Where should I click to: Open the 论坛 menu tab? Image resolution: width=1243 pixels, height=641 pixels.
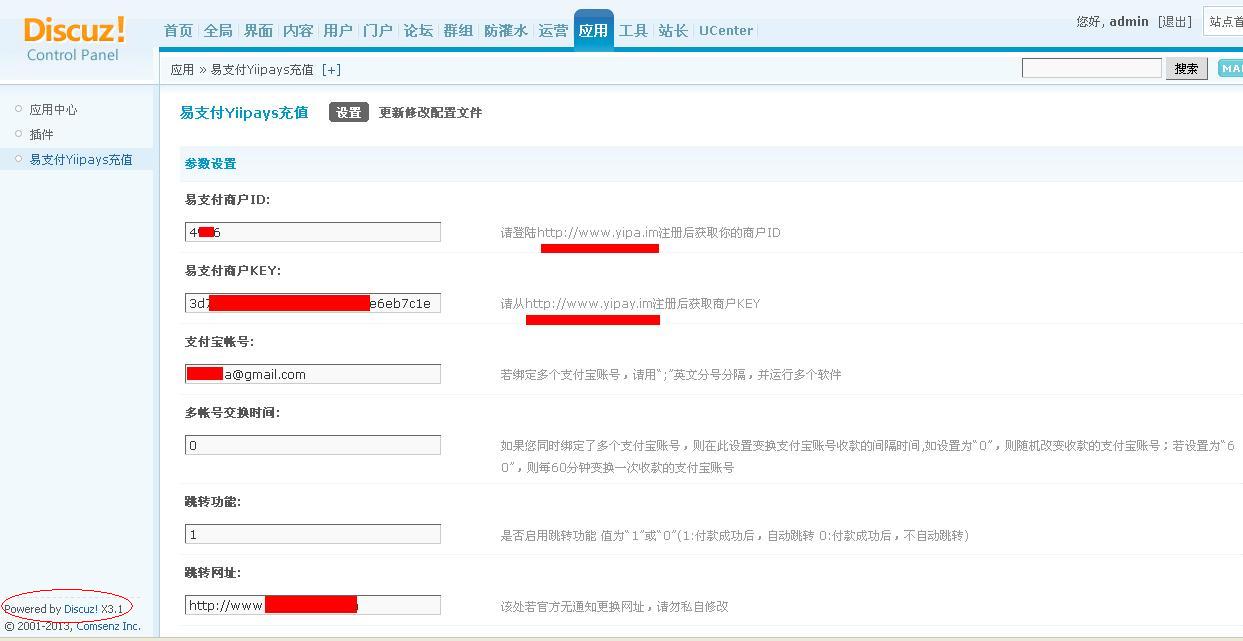[418, 30]
